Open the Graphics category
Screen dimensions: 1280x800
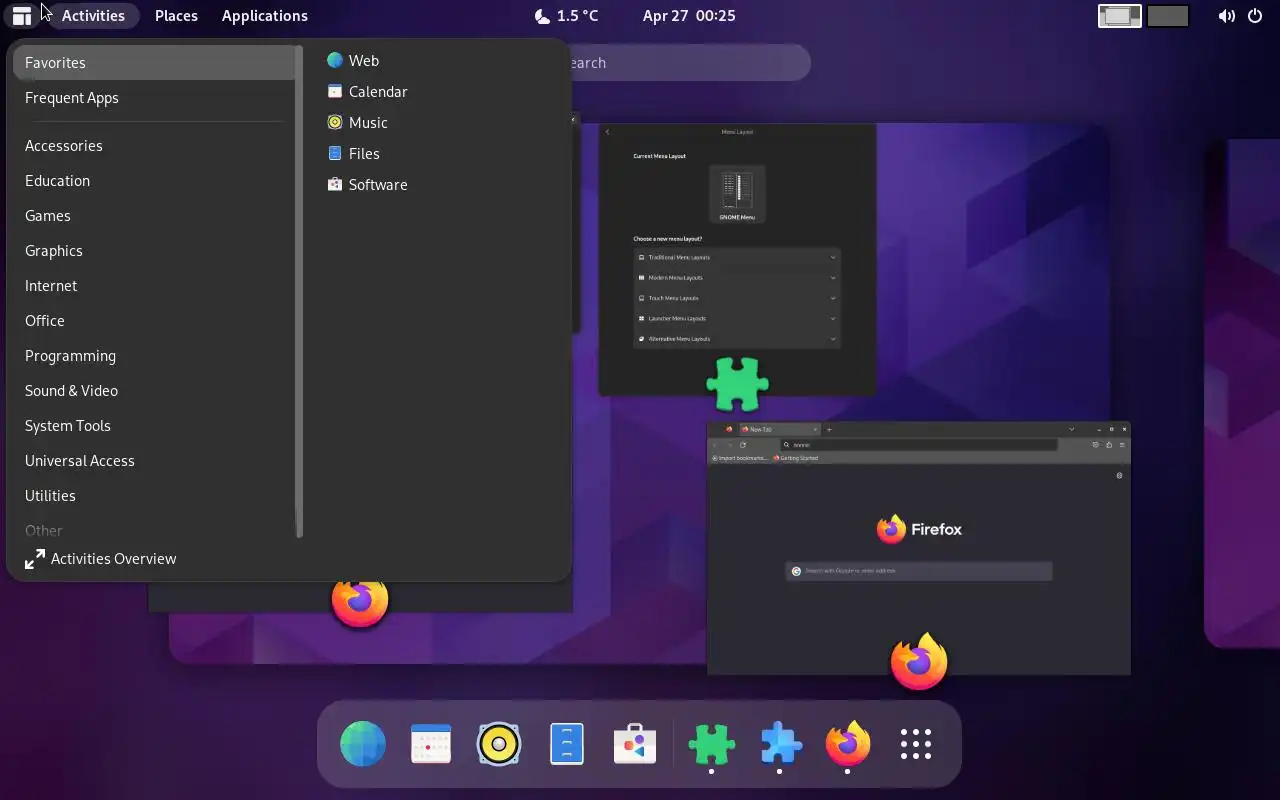pyautogui.click(x=154, y=250)
